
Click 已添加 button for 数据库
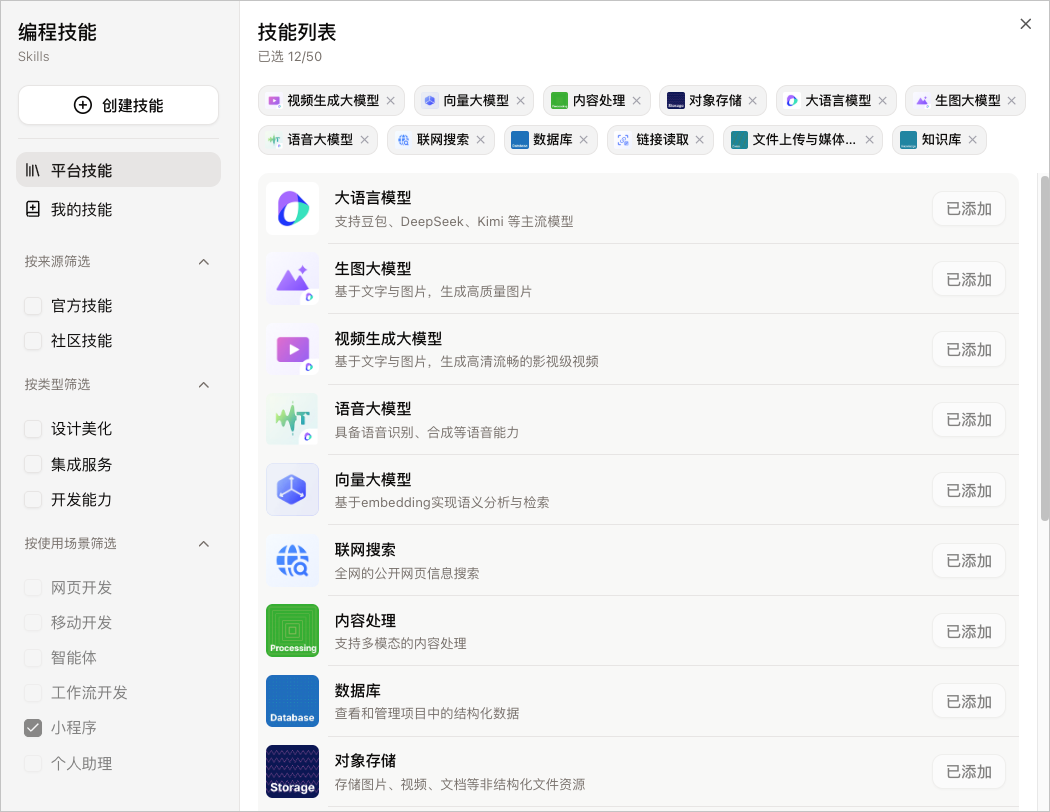968,702
